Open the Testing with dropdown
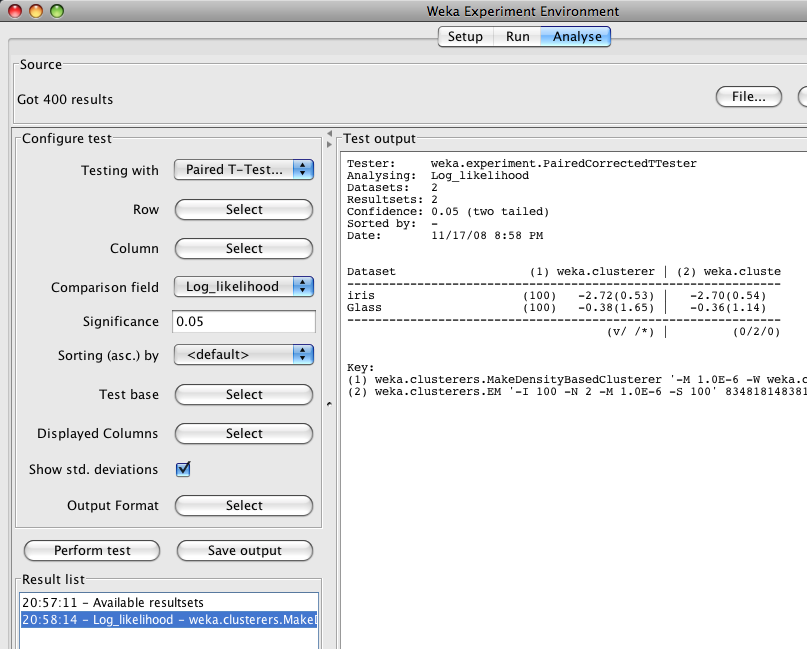Viewport: 807px width, 649px height. click(x=243, y=170)
